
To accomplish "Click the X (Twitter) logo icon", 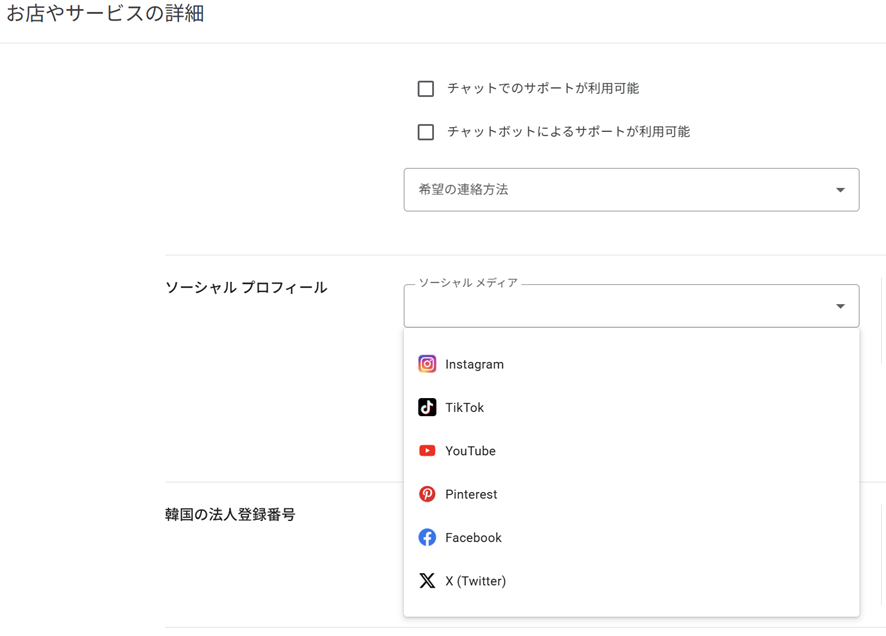I will (x=427, y=581).
